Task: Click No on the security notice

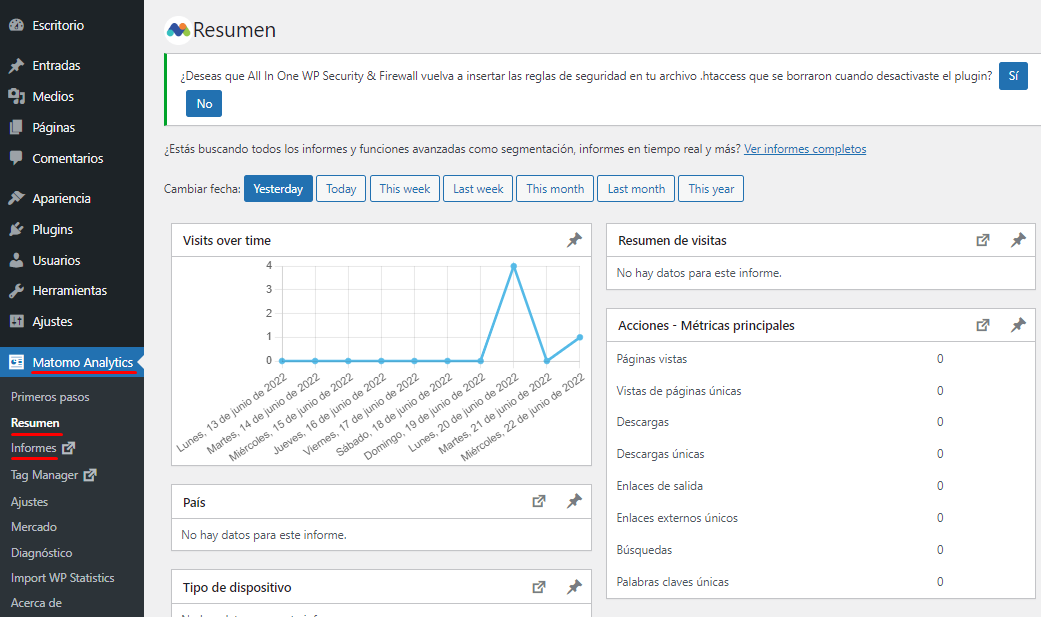Action: pyautogui.click(x=204, y=104)
